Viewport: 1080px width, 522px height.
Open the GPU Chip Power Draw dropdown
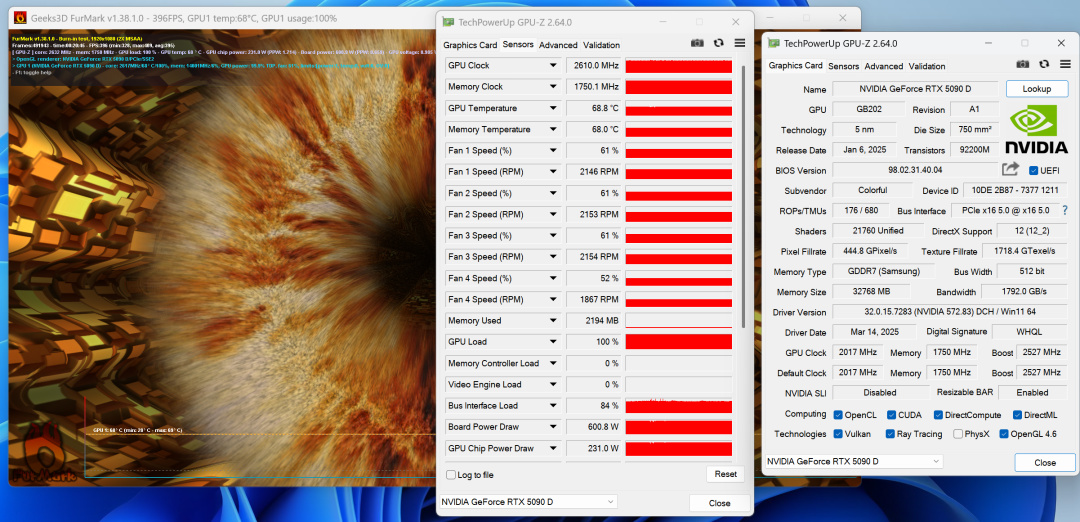click(552, 448)
